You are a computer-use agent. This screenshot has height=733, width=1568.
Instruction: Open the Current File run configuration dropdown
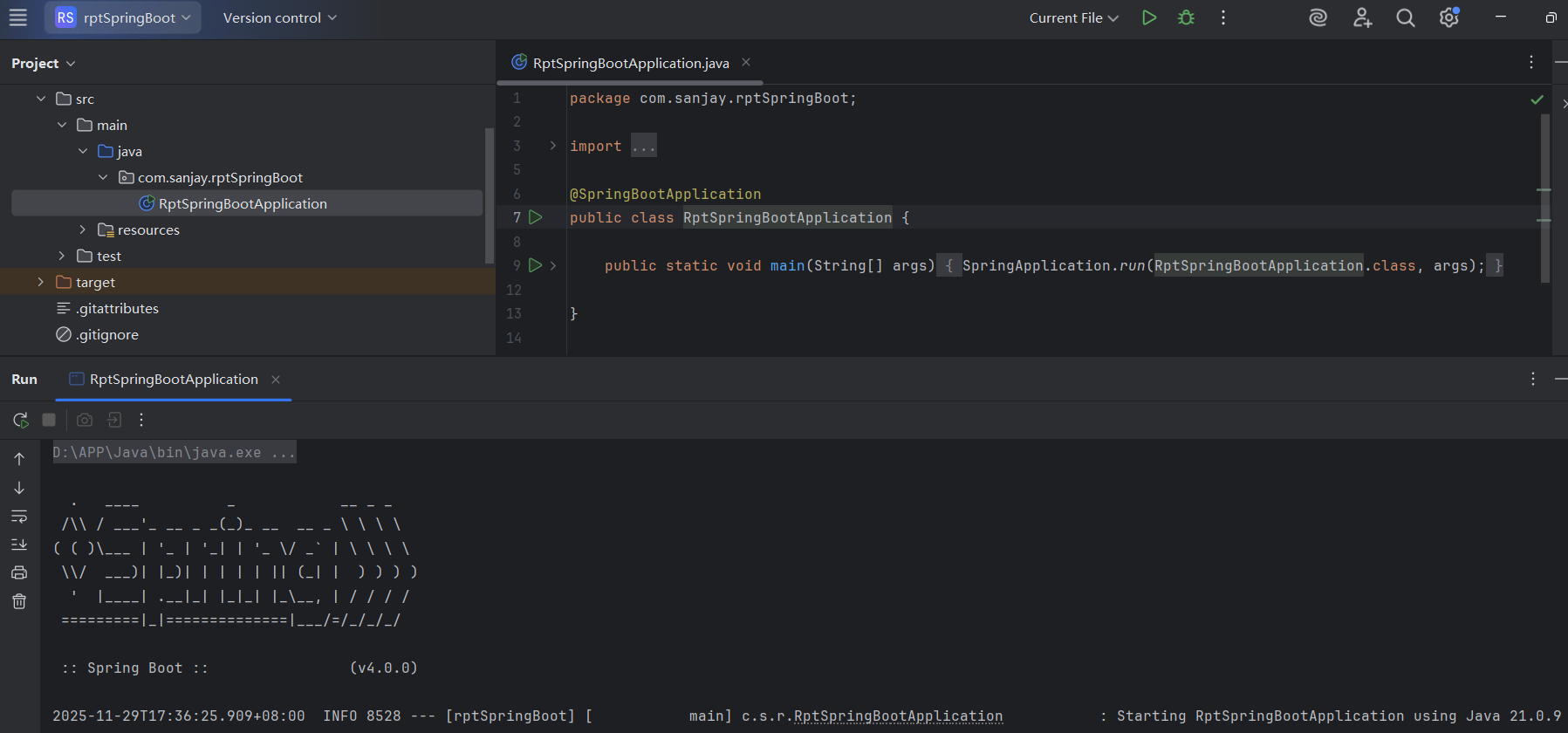coord(1073,17)
